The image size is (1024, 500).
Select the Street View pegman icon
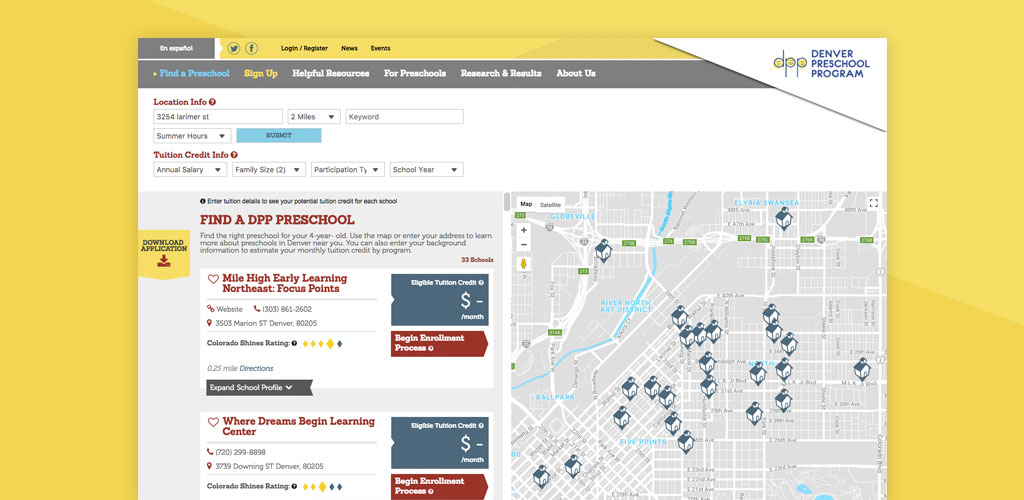point(523,264)
